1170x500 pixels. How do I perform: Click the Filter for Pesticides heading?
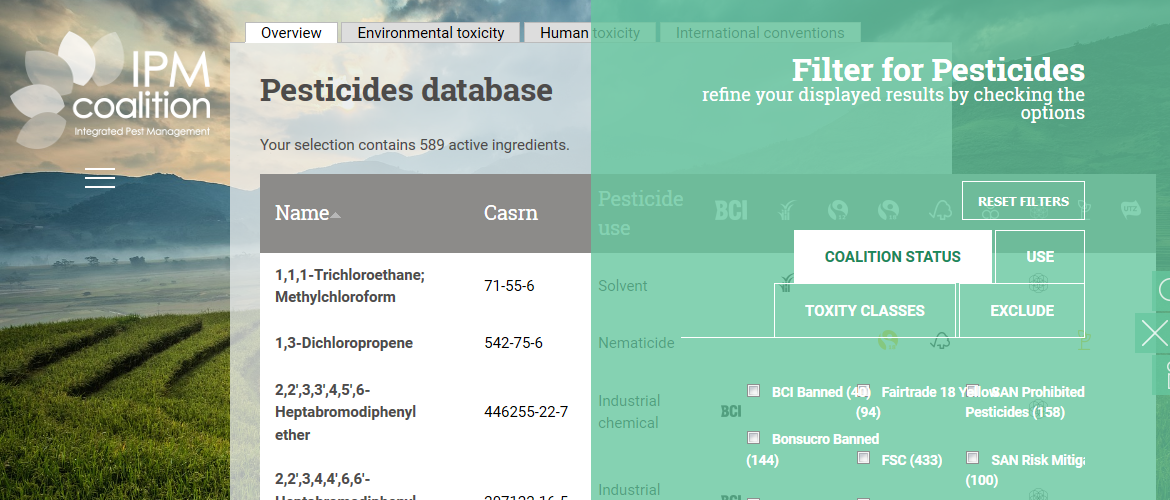click(x=938, y=70)
